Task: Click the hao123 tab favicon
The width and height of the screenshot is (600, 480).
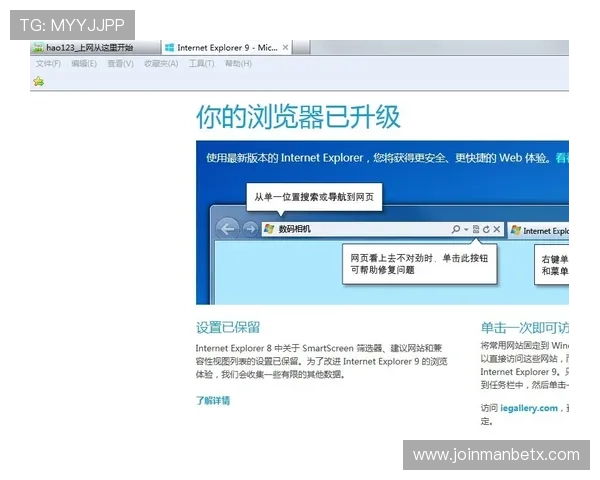Action: point(38,48)
